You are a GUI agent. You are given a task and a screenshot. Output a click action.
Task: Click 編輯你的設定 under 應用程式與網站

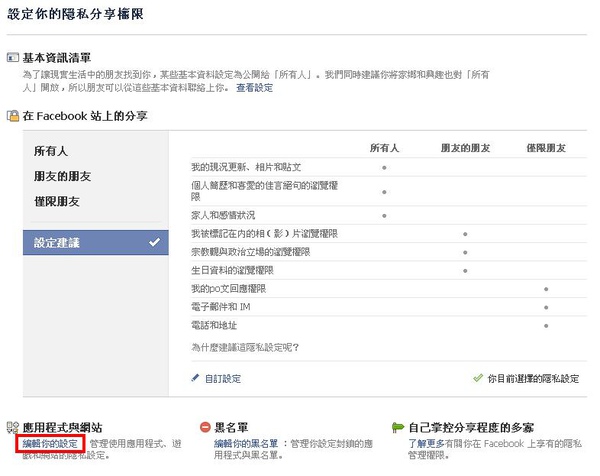[50, 443]
